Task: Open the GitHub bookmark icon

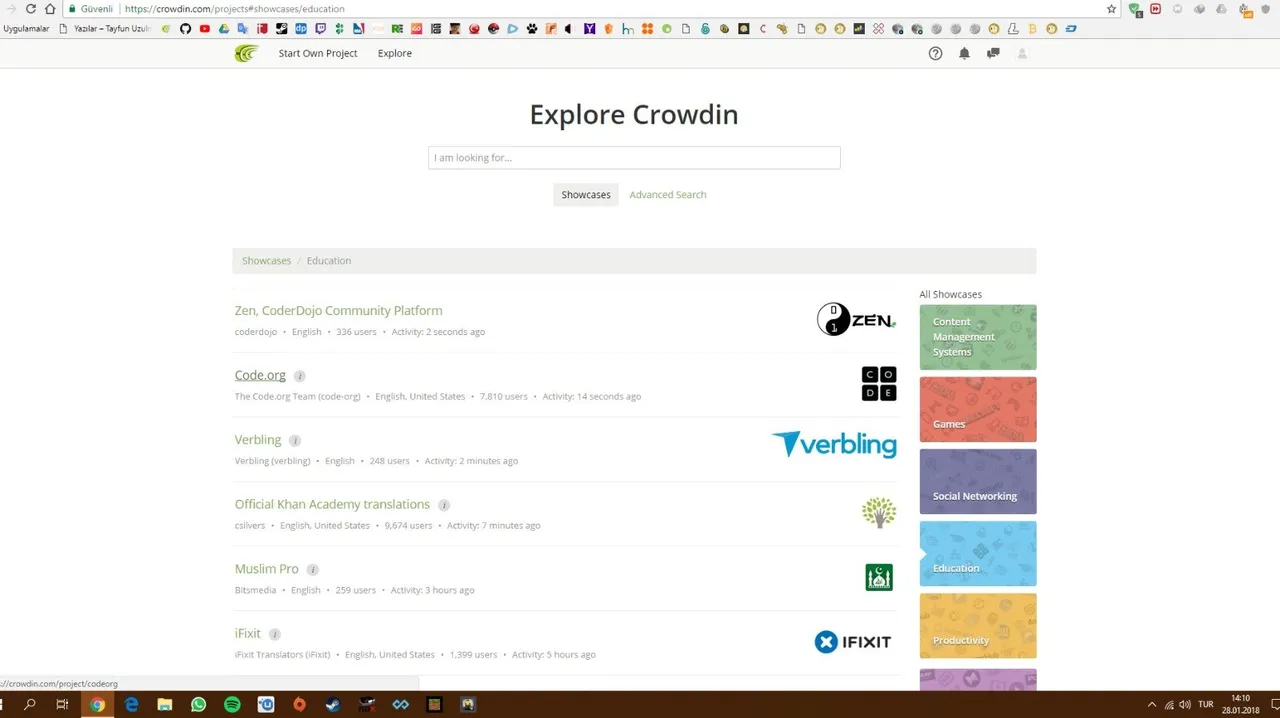Action: pyautogui.click(x=186, y=29)
